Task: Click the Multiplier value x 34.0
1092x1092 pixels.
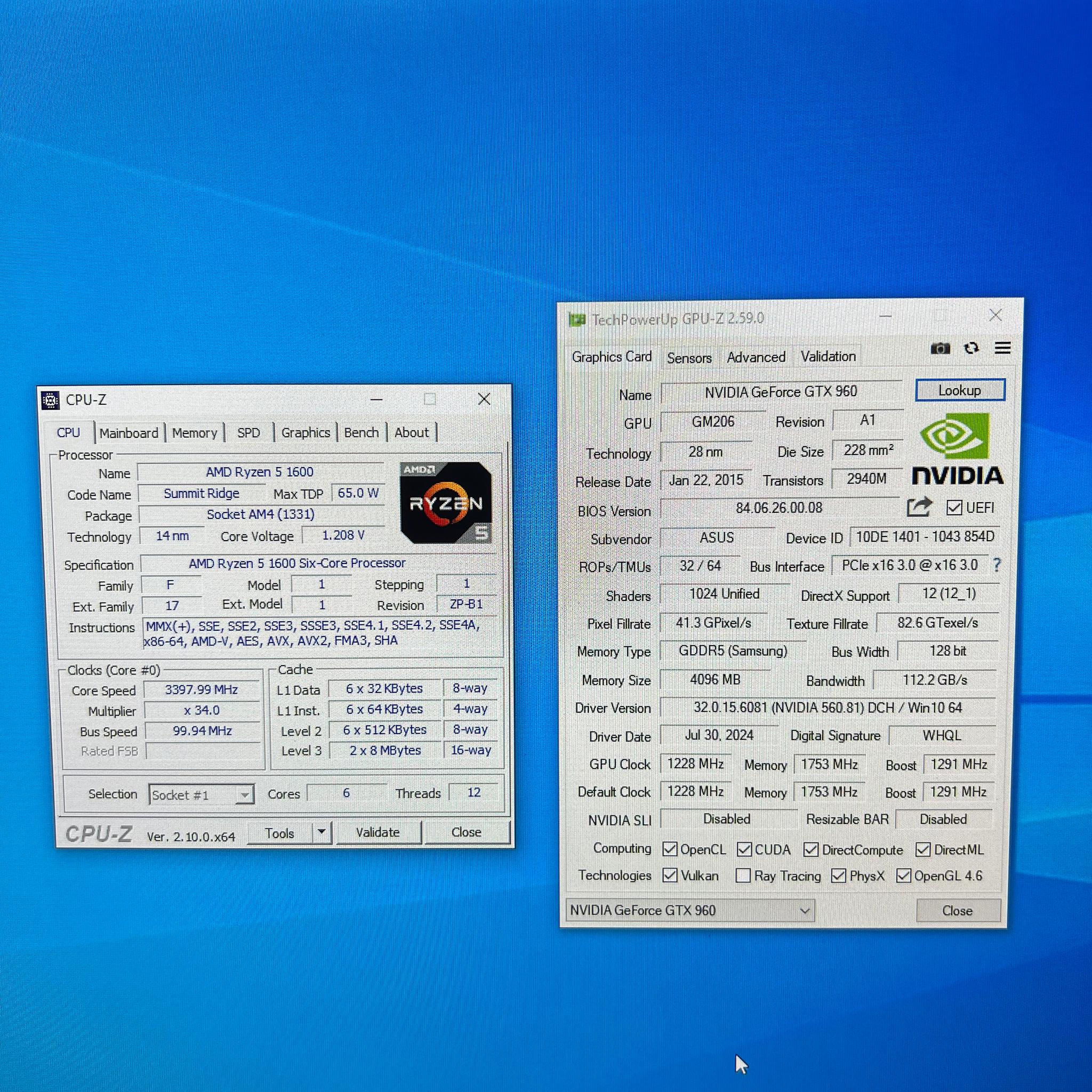Action: coord(202,710)
